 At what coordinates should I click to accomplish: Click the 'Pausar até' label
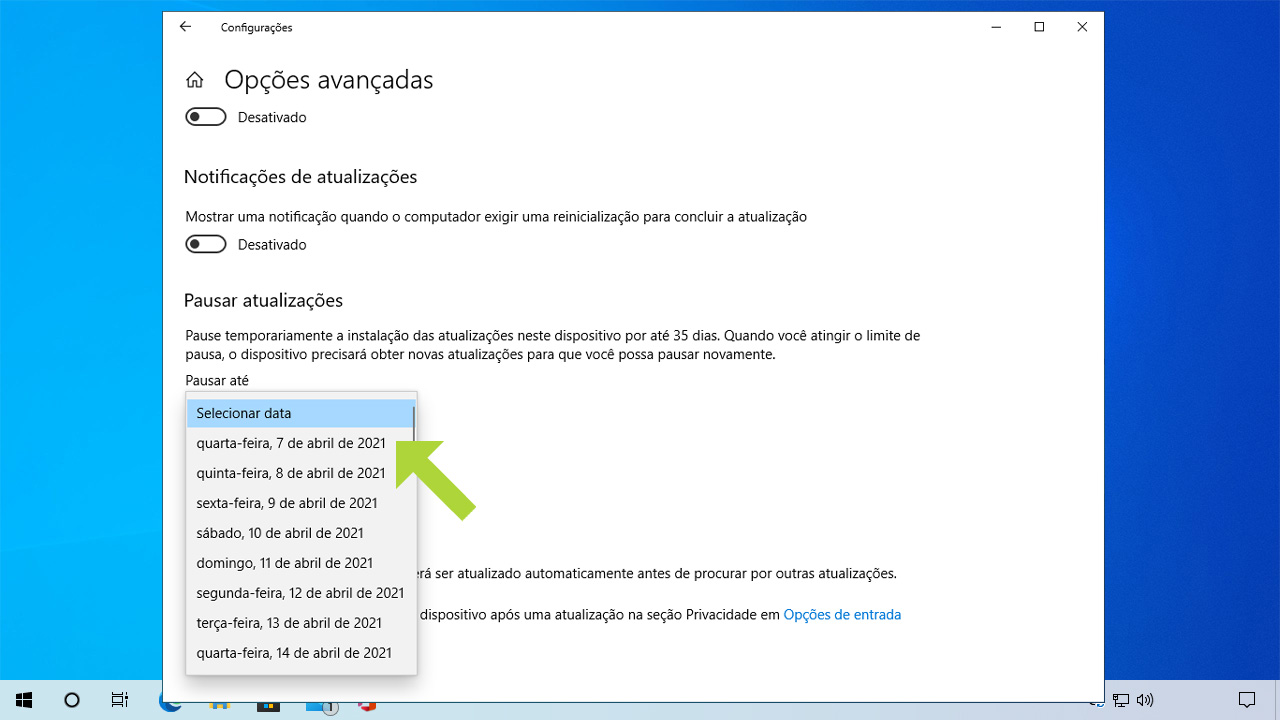point(217,380)
